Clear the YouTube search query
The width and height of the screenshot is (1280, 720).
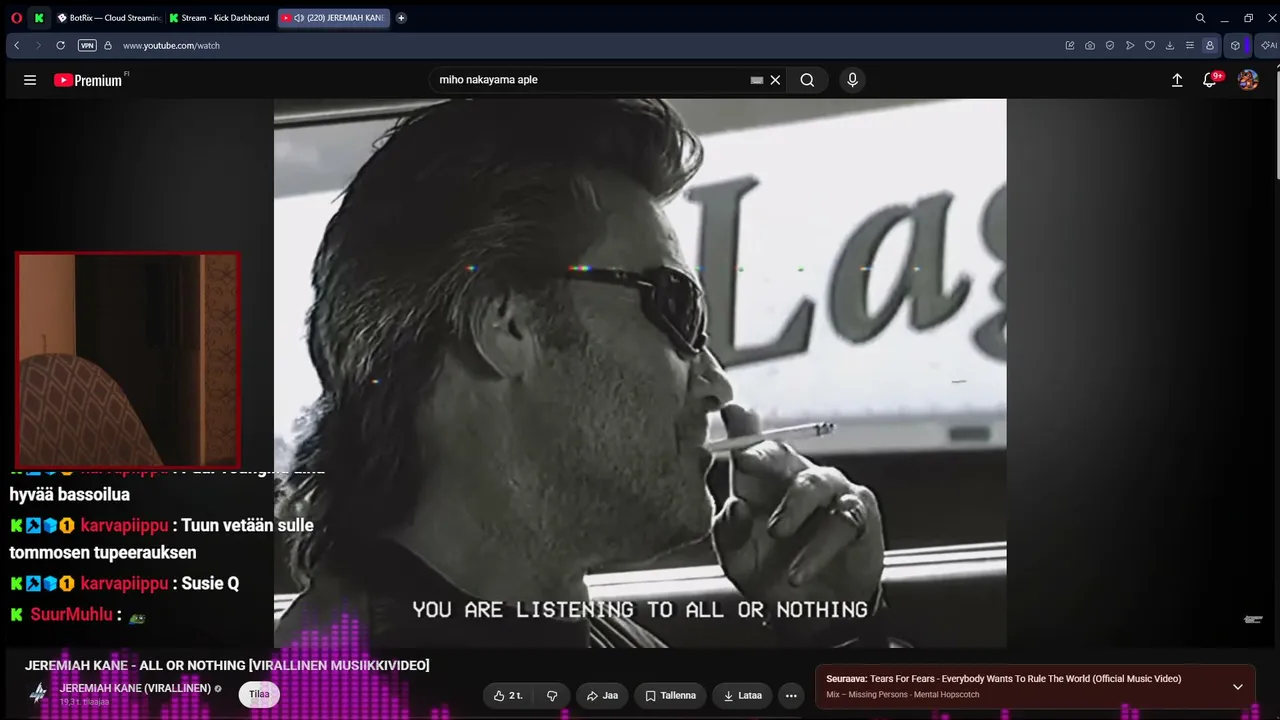[x=775, y=80]
